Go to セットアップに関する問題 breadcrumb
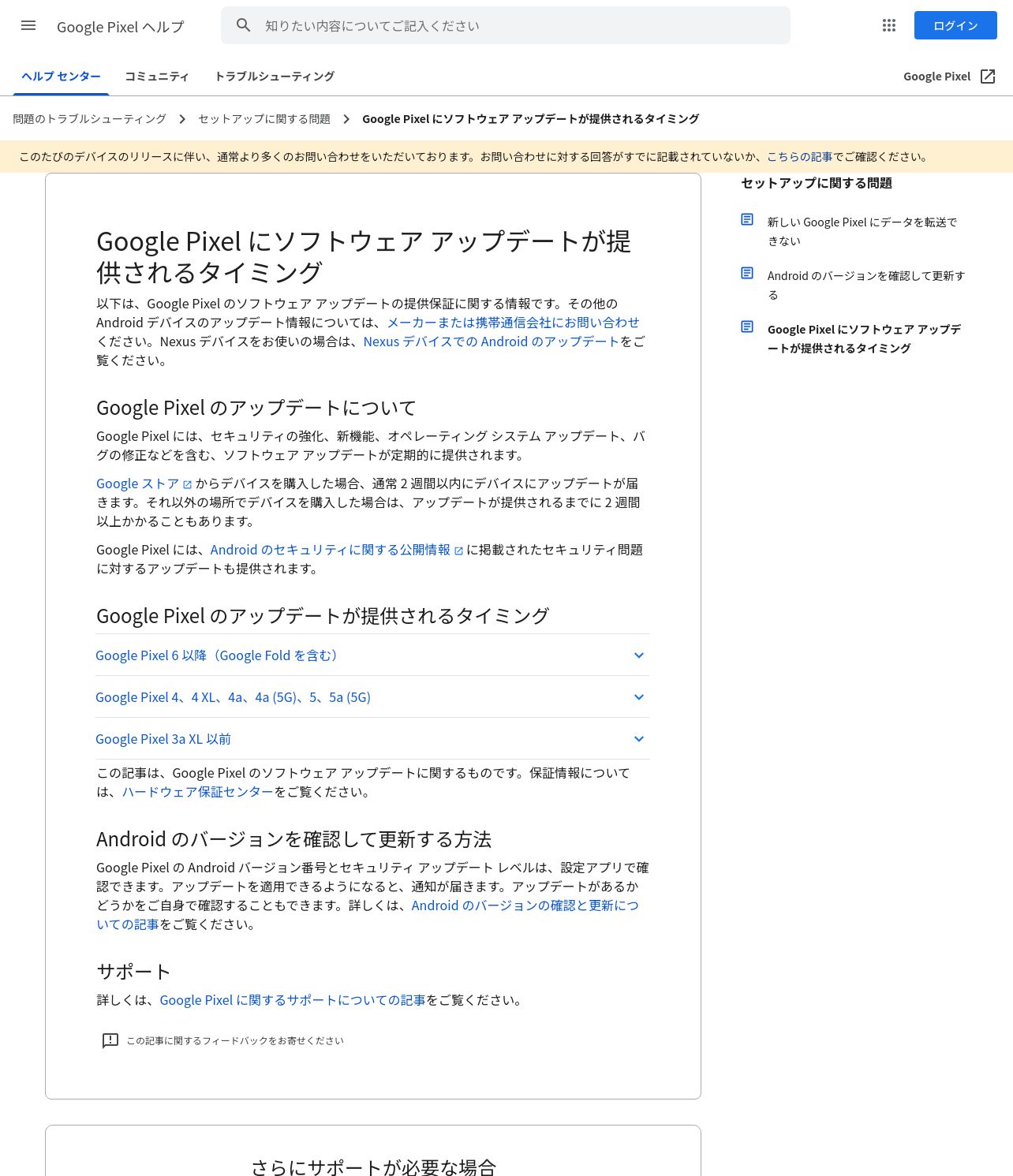1013x1176 pixels. click(x=264, y=119)
